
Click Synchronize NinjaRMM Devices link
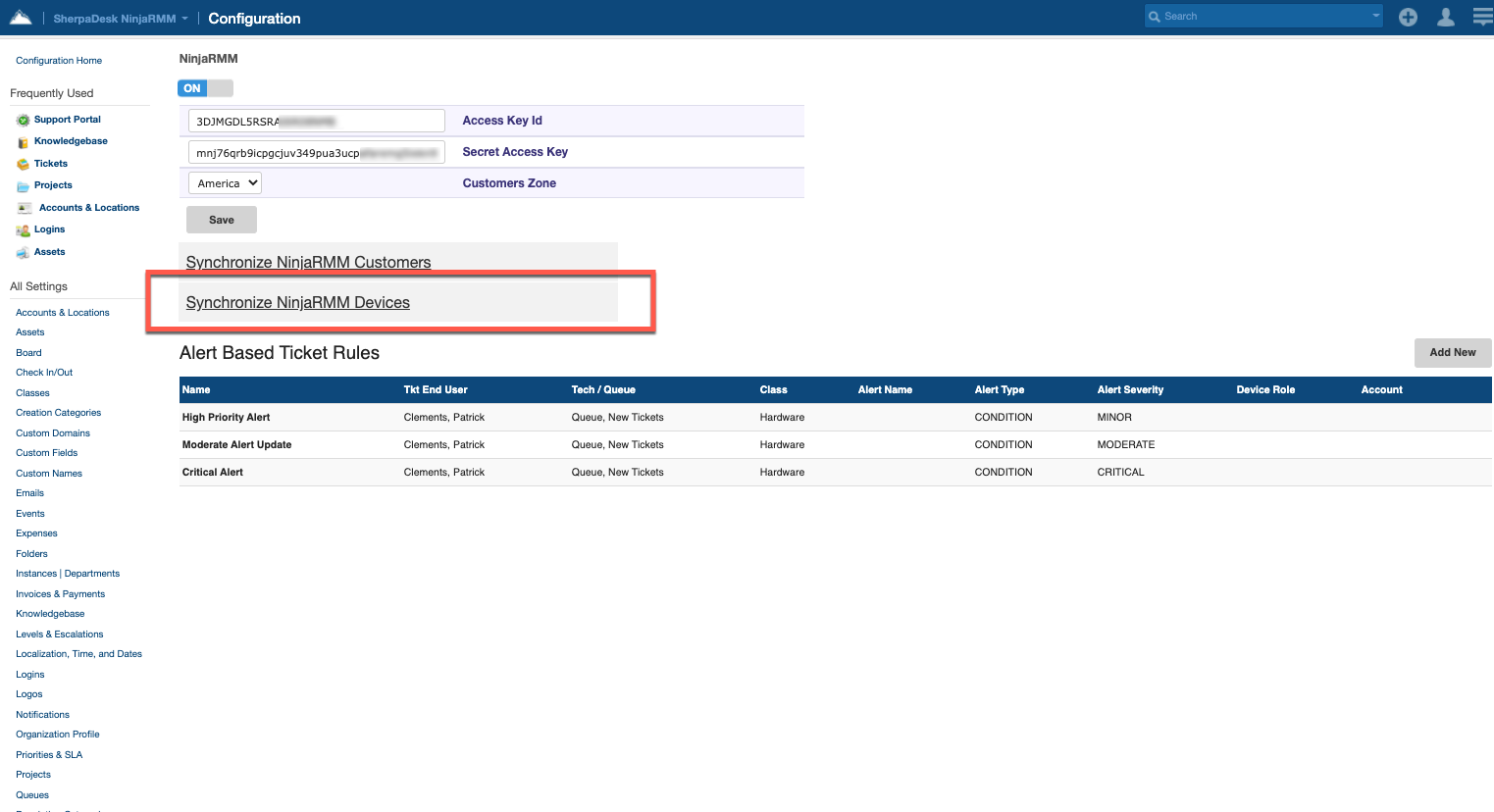(297, 303)
